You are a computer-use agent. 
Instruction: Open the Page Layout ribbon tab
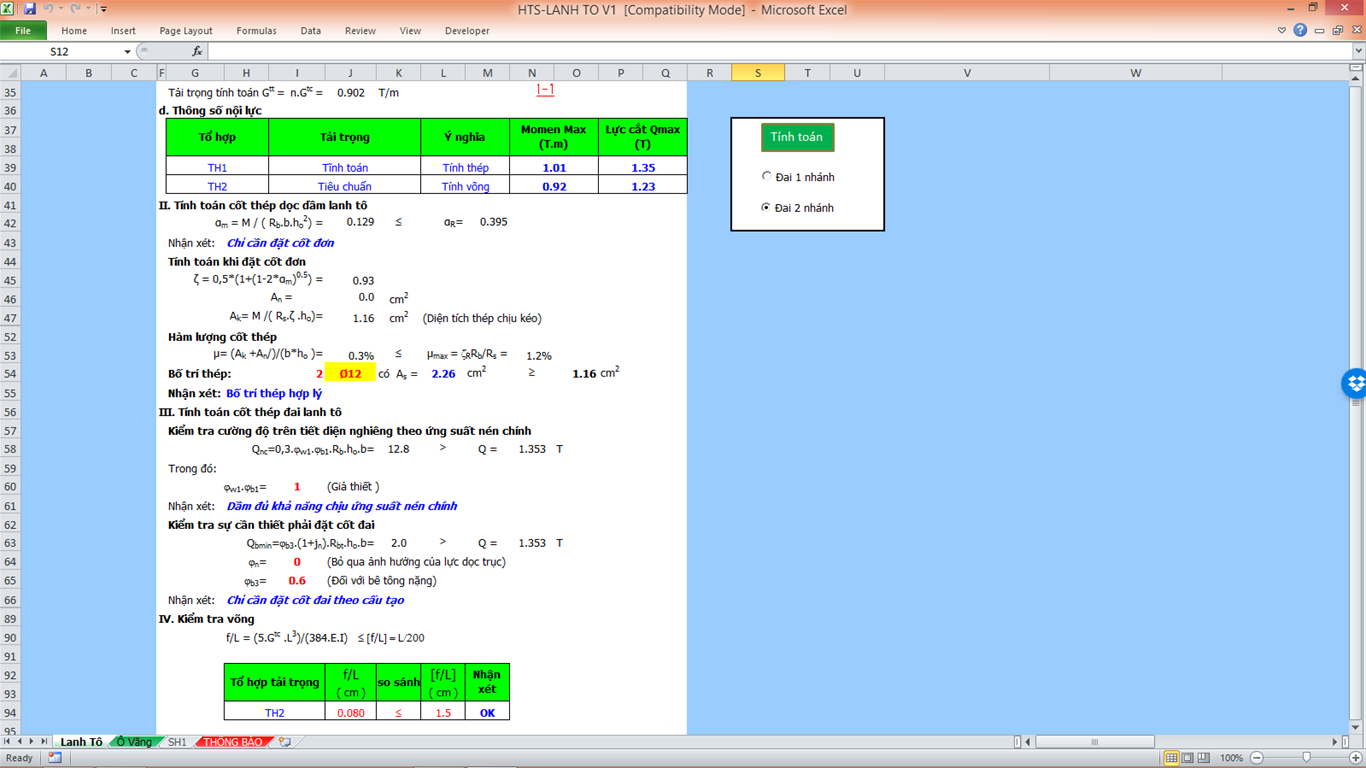(x=186, y=31)
